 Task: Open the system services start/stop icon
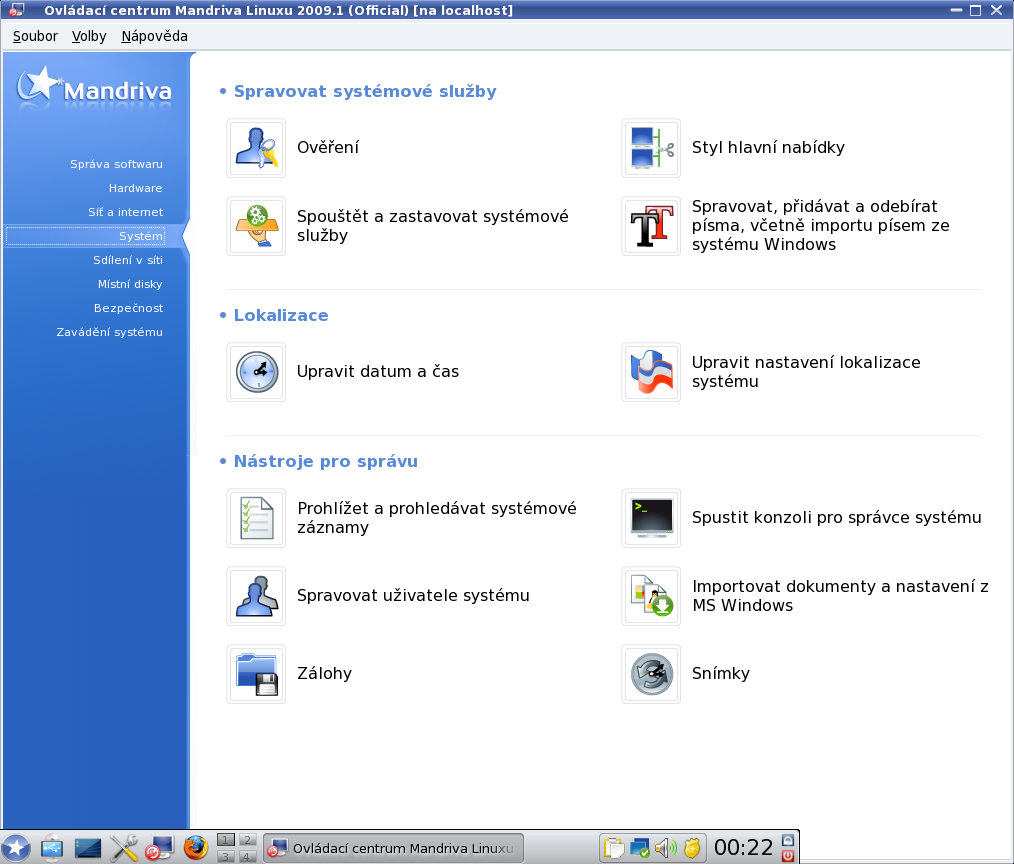[256, 226]
